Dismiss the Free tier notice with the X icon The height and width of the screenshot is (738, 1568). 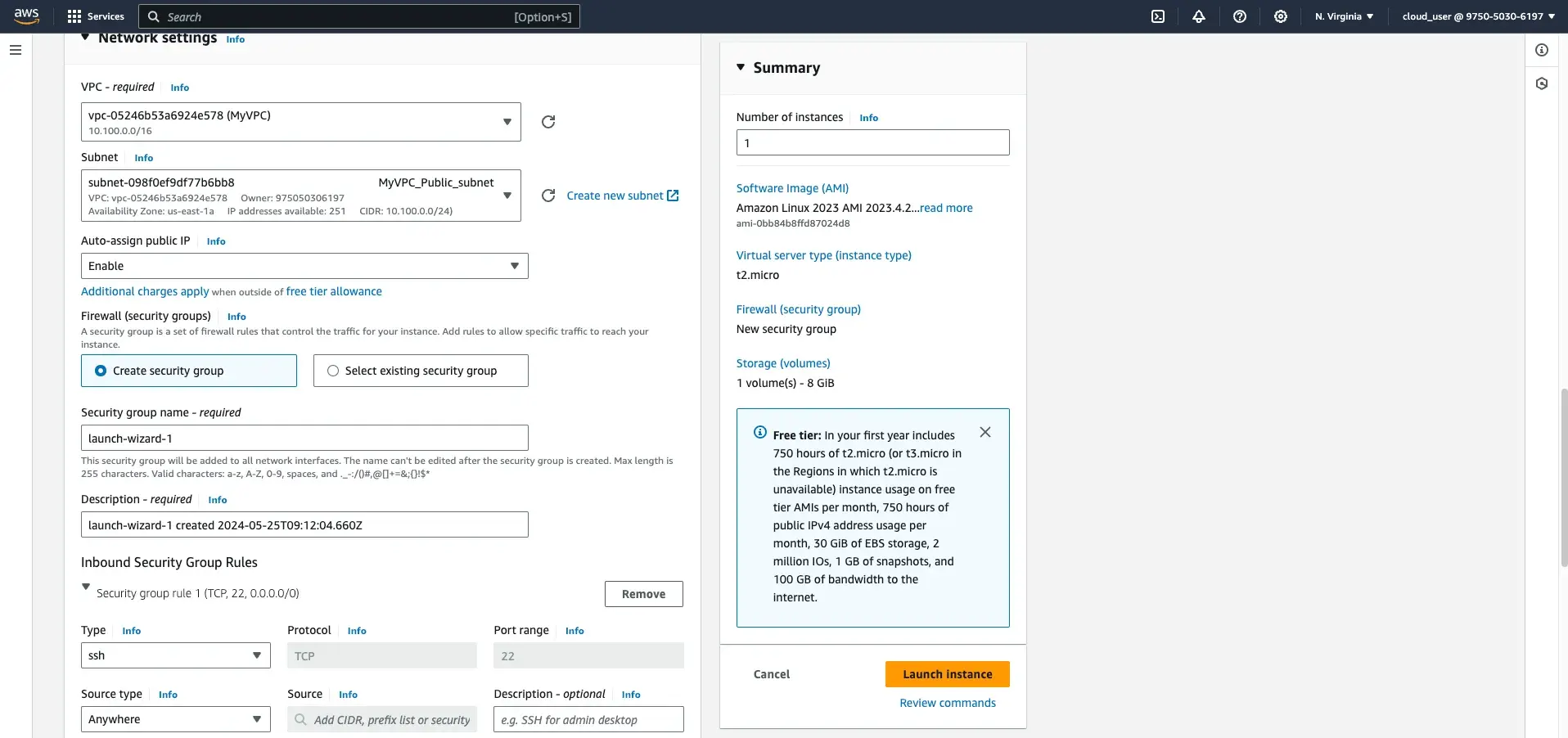[x=985, y=432]
